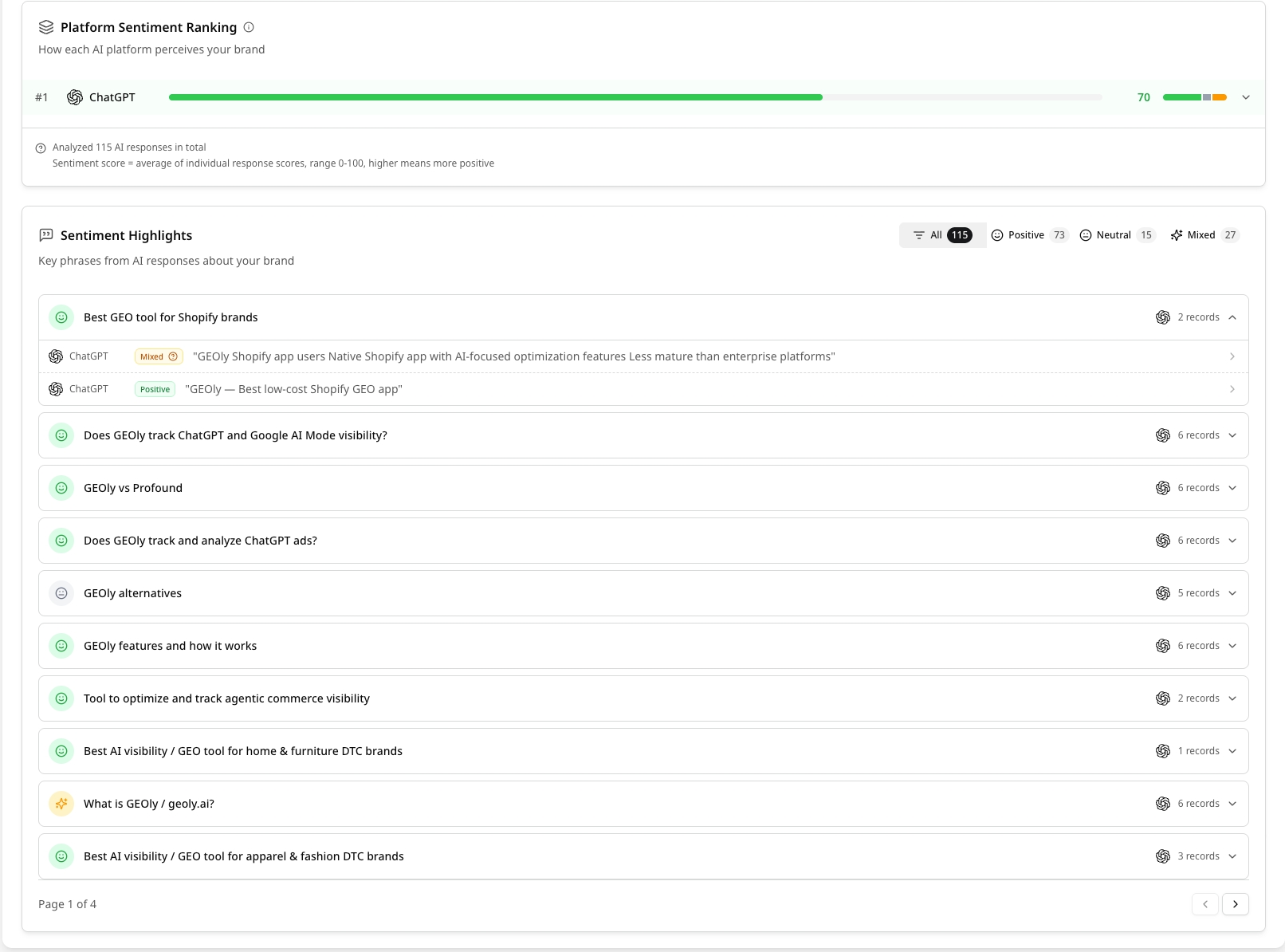Screen dimensions: 1285x952
Task: Go to previous page of highlights
Action: pos(1205,904)
